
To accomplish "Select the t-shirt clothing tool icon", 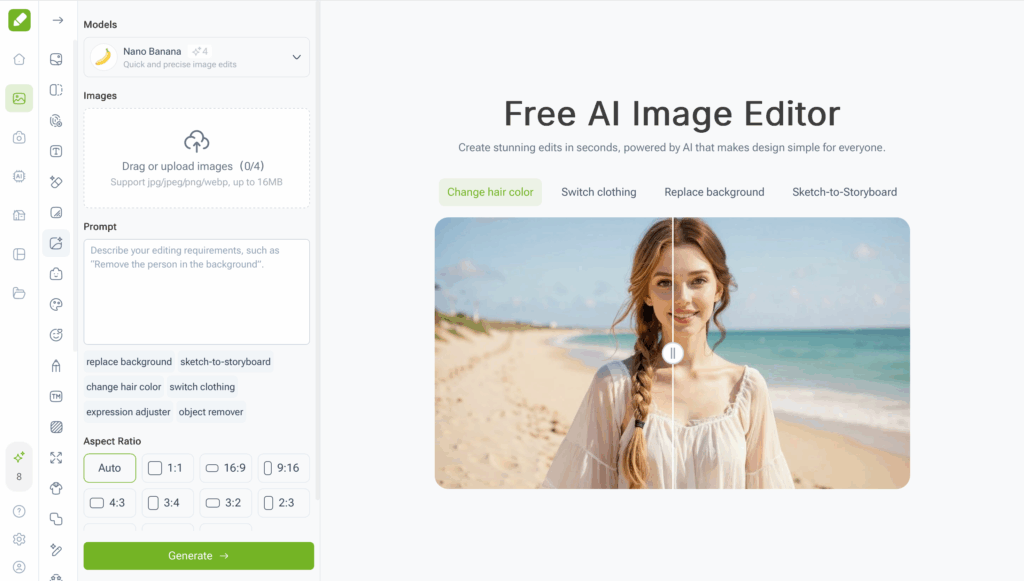I will tap(56, 485).
